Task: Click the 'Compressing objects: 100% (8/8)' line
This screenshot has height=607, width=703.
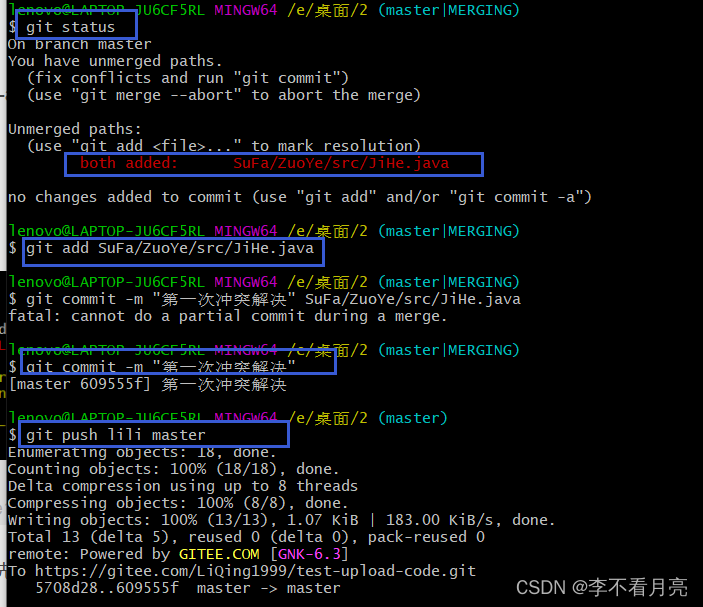Action: pos(178,503)
